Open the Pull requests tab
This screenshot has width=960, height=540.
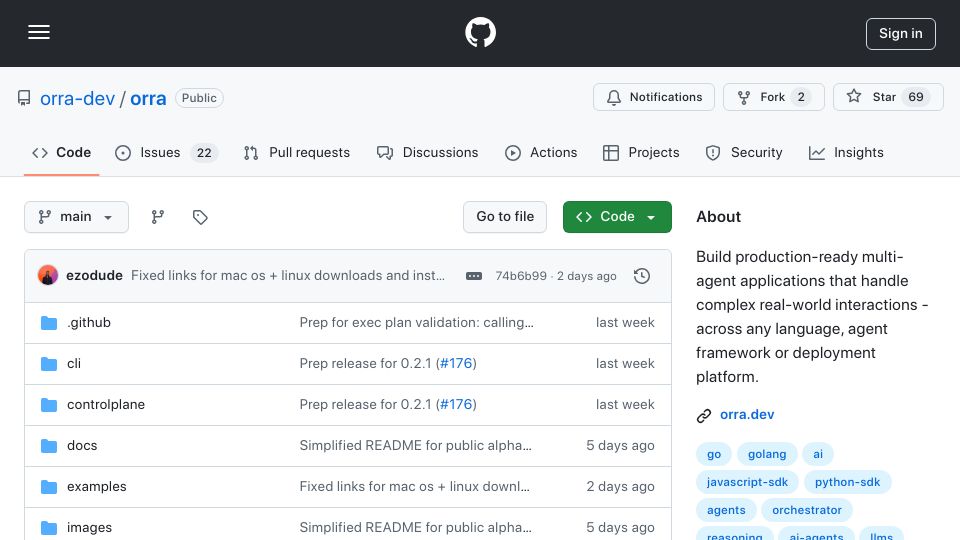coord(296,152)
